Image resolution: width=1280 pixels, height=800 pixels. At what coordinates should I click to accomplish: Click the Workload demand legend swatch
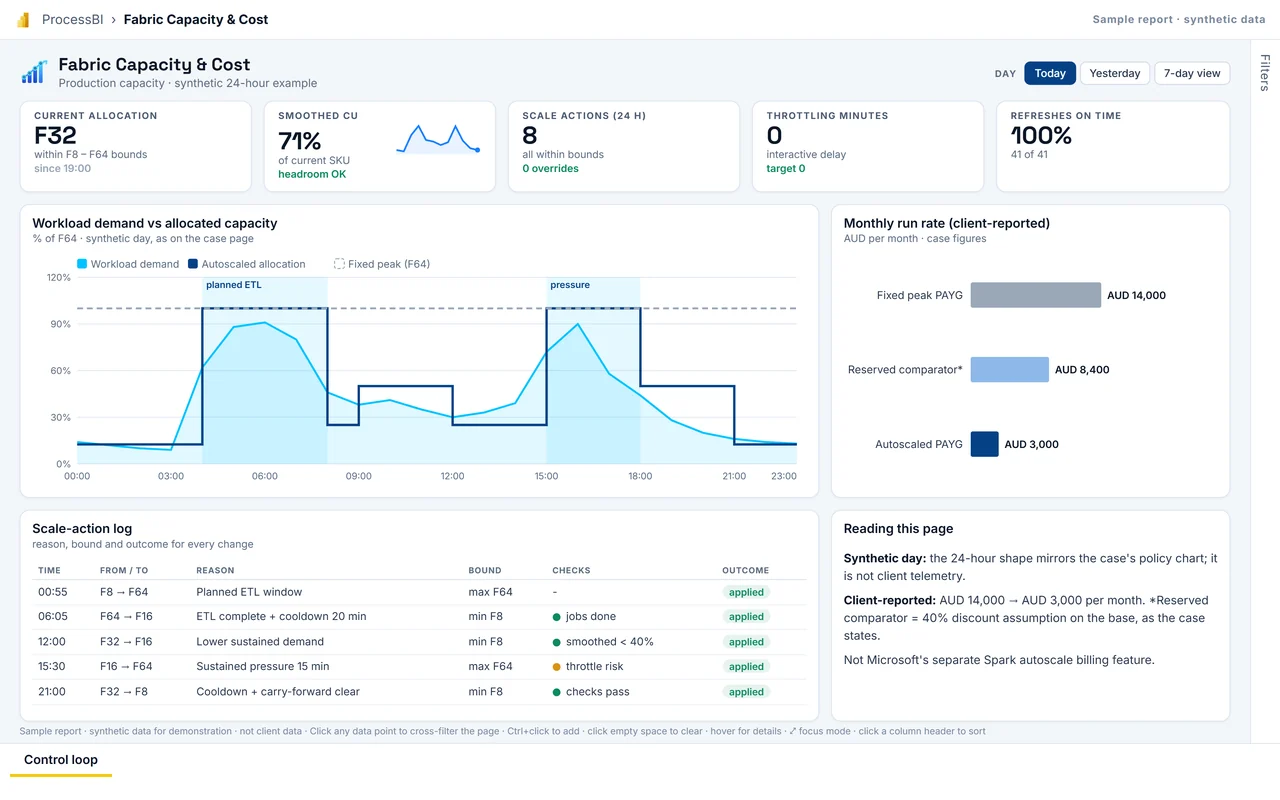(x=82, y=264)
